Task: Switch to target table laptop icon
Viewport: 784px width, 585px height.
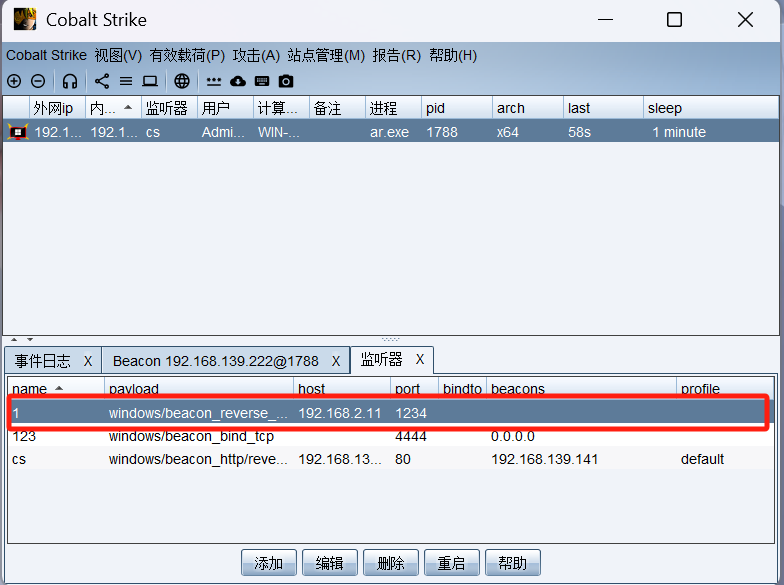Action: (150, 81)
